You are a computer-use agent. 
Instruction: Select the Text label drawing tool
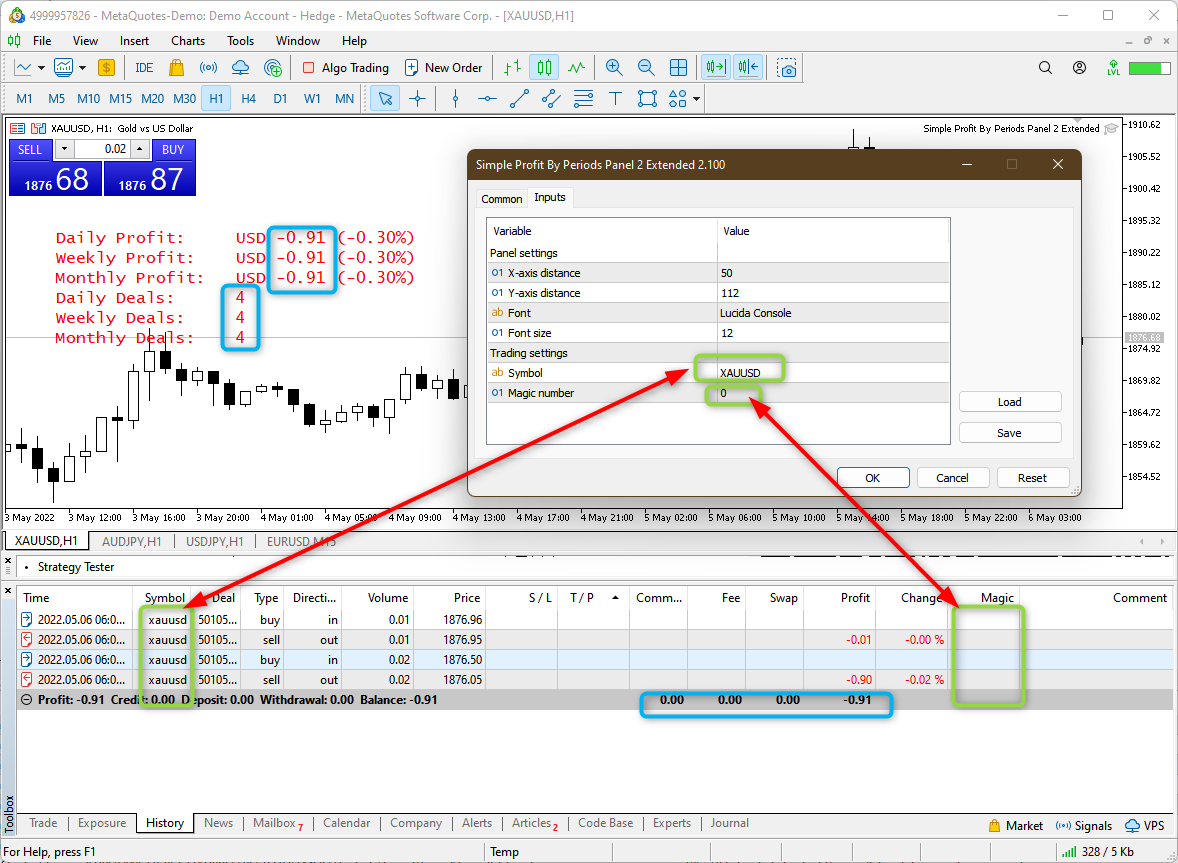coord(615,98)
